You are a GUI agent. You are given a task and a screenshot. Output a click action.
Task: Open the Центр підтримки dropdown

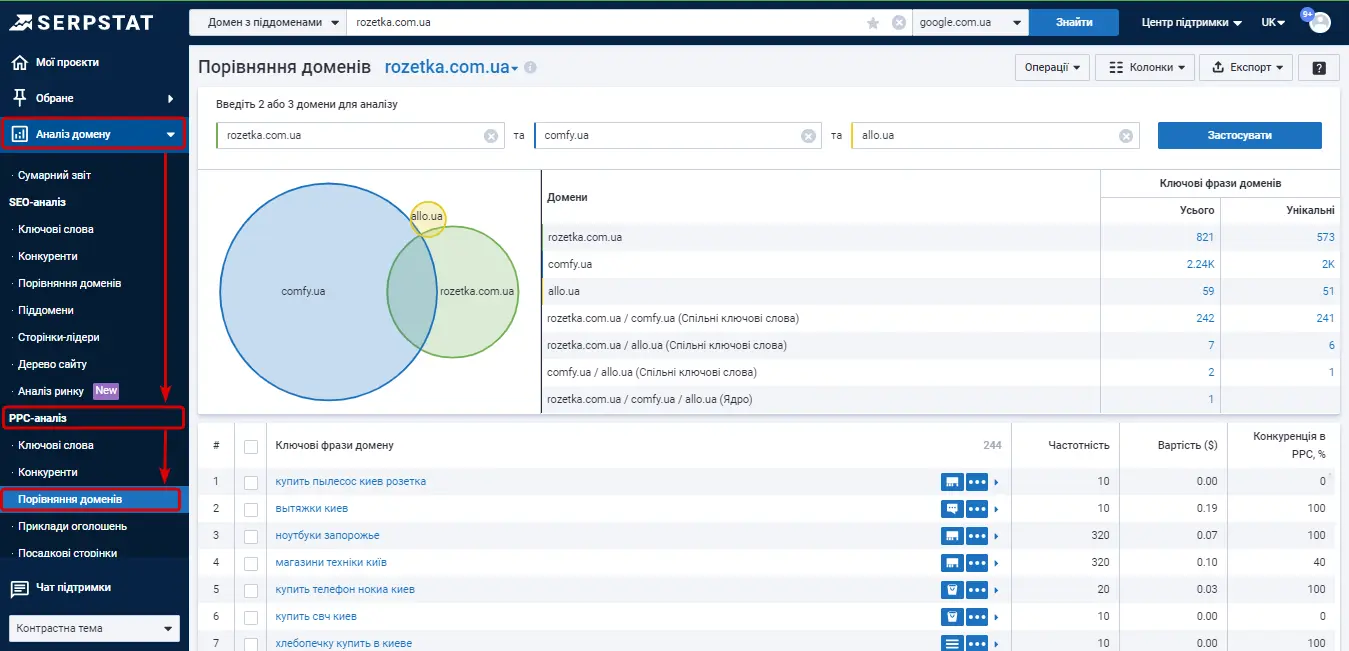(1191, 22)
